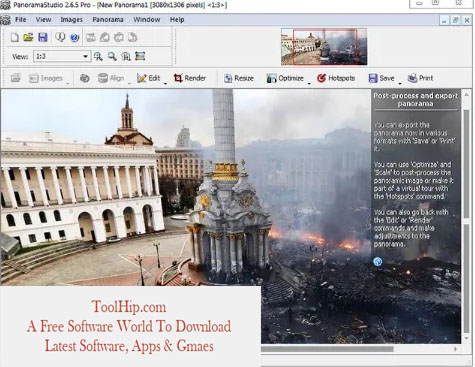This screenshot has height=367, width=475.
Task: Open help via blue question mark icon
Action: coord(75,37)
